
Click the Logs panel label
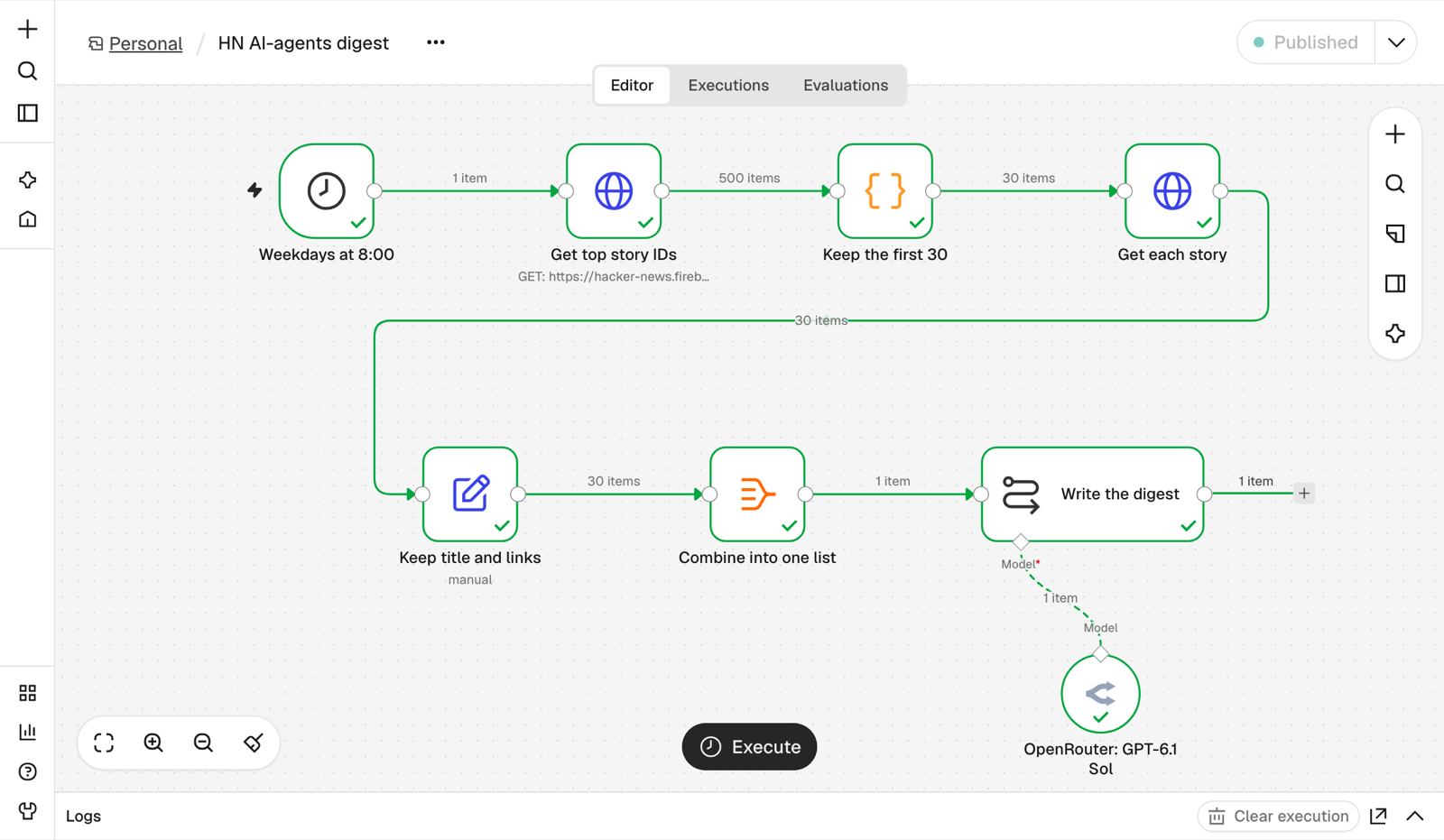coord(83,816)
